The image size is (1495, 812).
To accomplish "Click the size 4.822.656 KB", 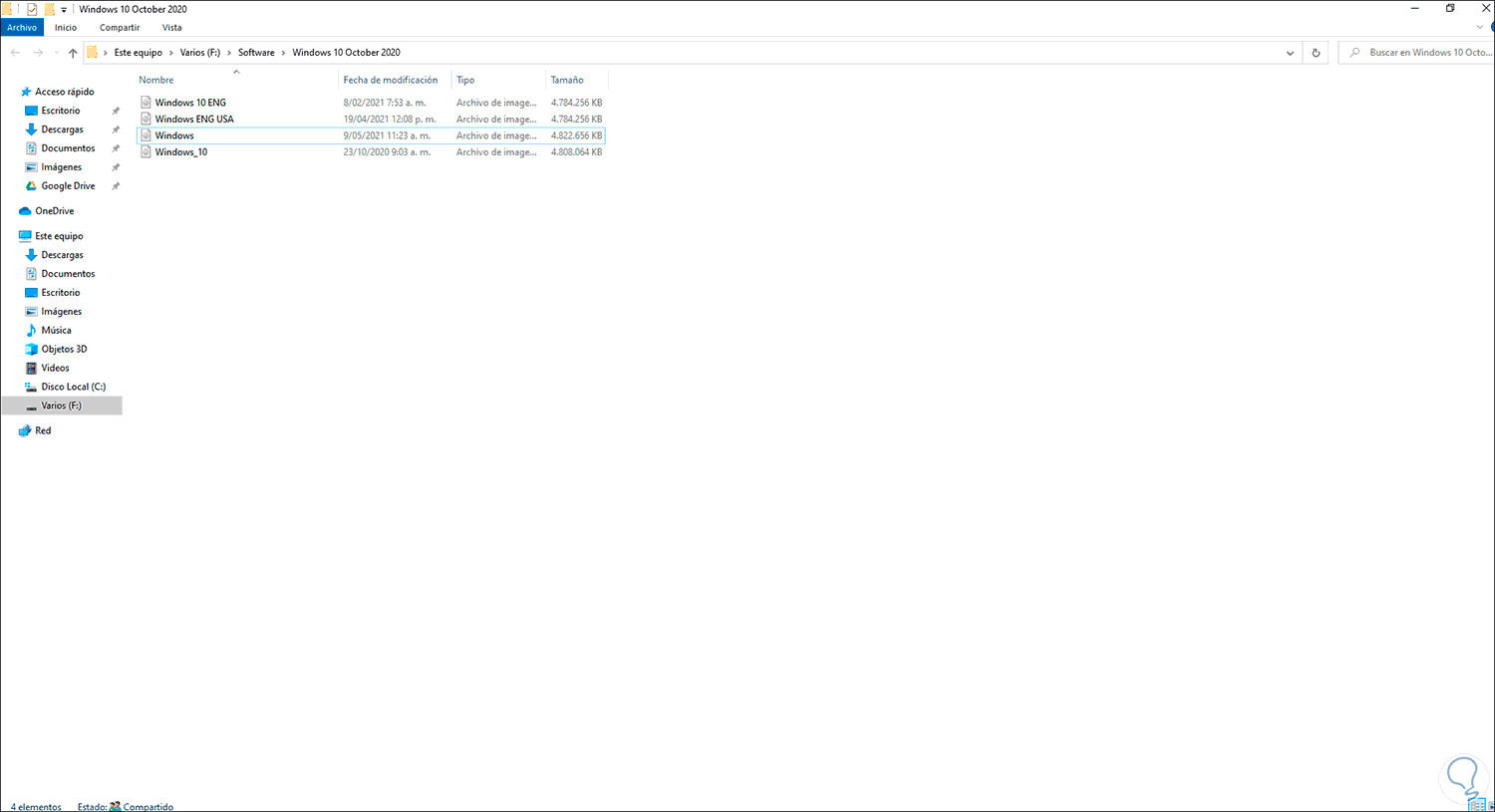I will click(x=576, y=135).
